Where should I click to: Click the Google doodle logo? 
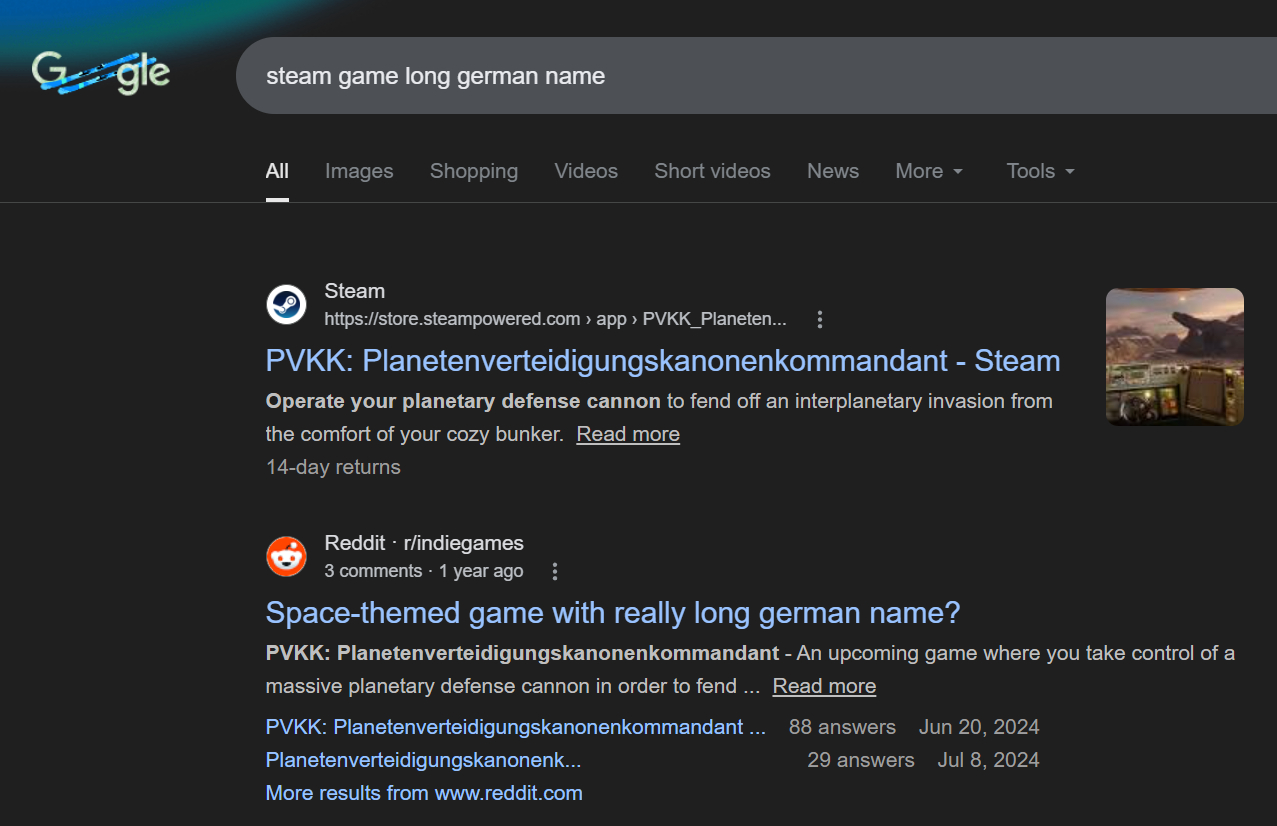[x=101, y=73]
